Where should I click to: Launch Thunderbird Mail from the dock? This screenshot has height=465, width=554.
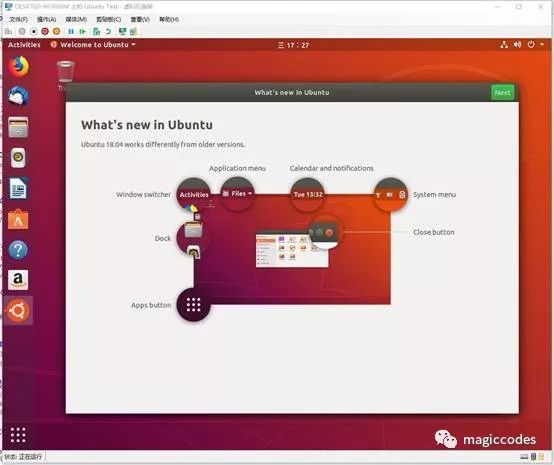point(18,96)
